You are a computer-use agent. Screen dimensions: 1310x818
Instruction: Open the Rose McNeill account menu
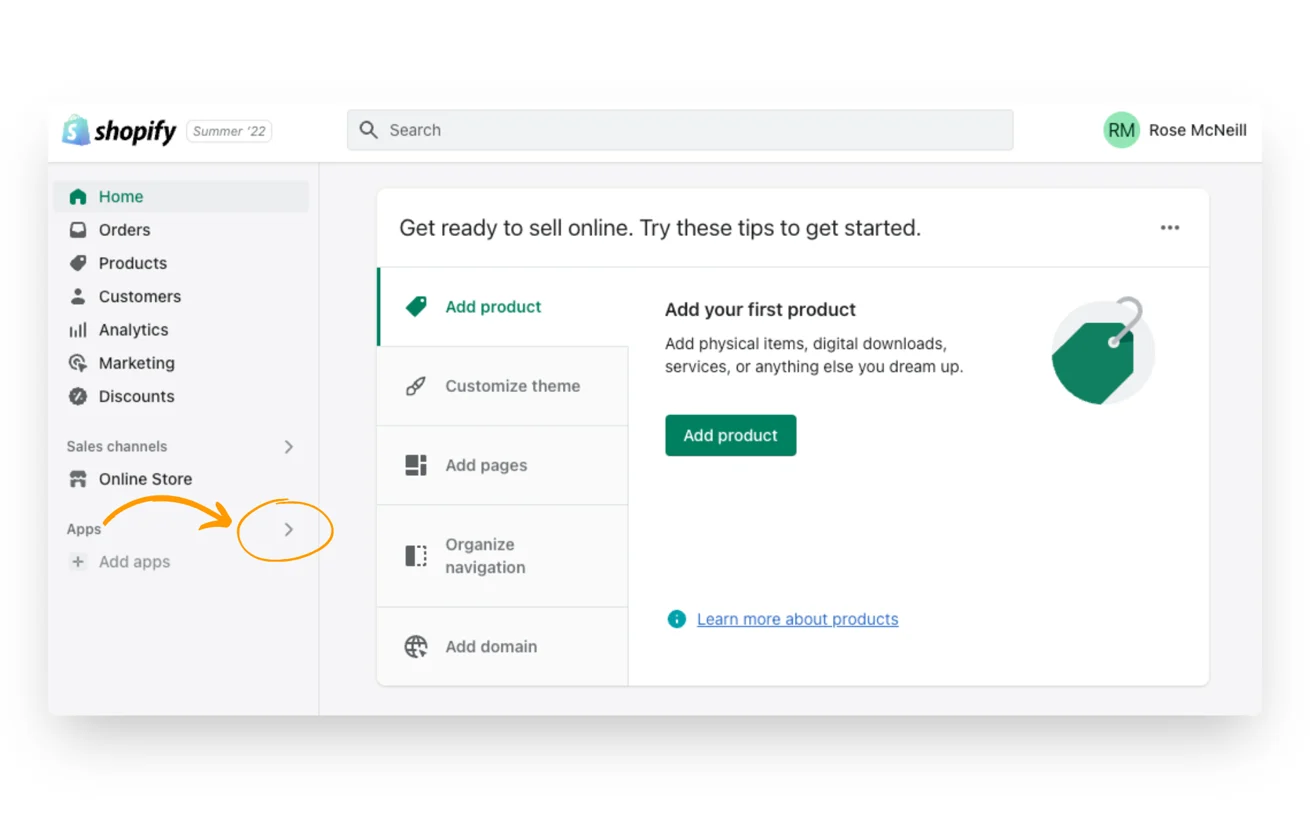(1175, 130)
